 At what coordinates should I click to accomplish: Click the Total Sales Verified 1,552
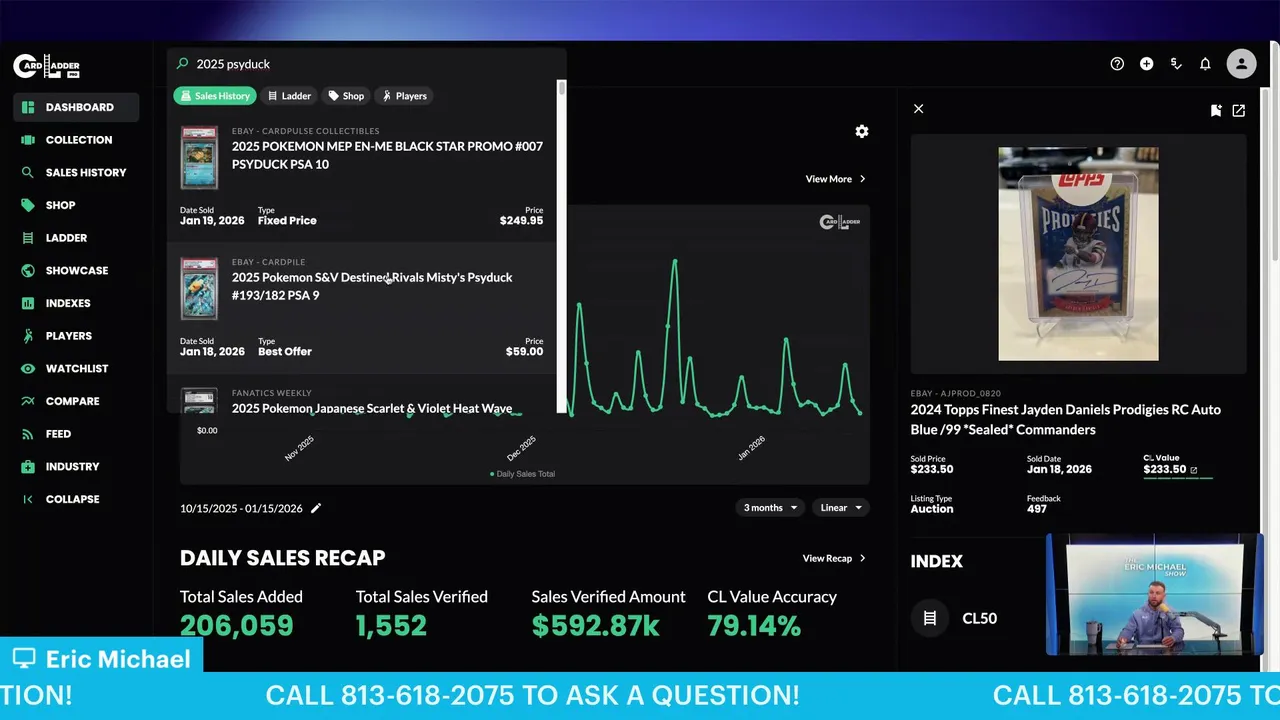point(391,626)
